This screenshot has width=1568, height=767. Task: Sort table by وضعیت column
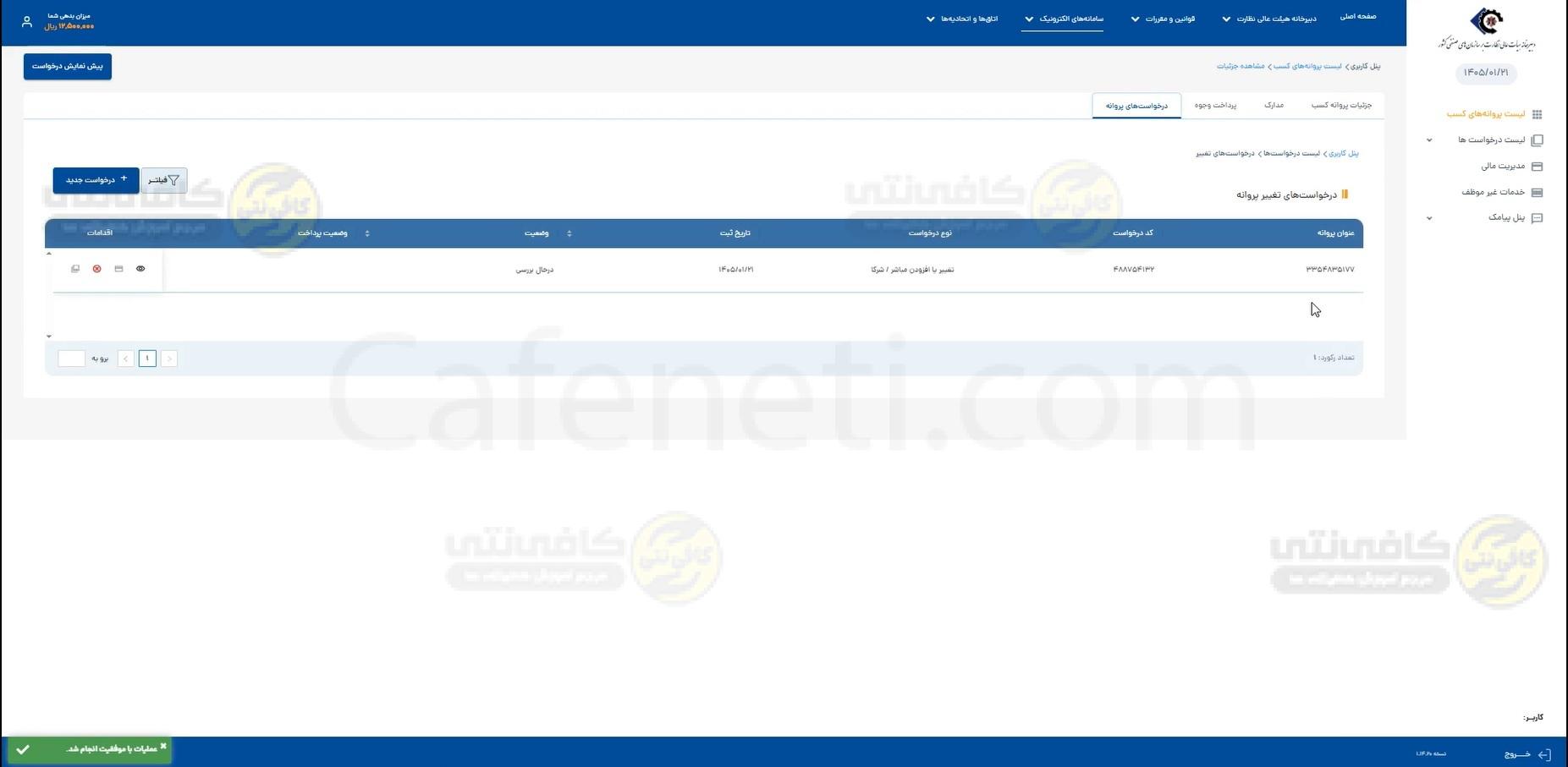(569, 233)
